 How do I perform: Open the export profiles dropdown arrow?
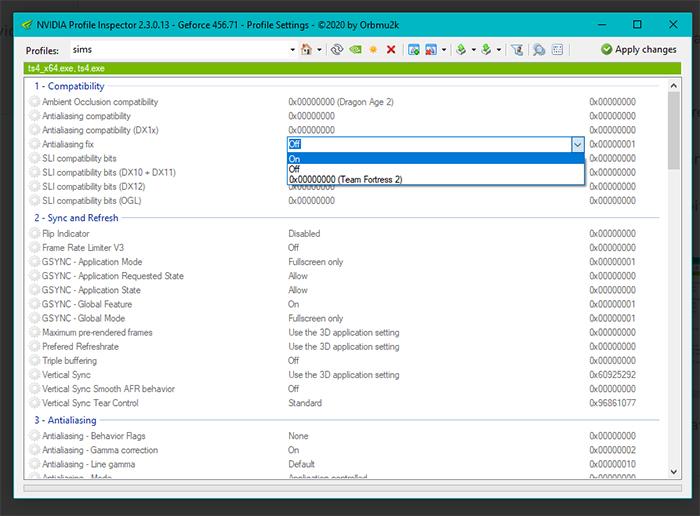coord(474,50)
